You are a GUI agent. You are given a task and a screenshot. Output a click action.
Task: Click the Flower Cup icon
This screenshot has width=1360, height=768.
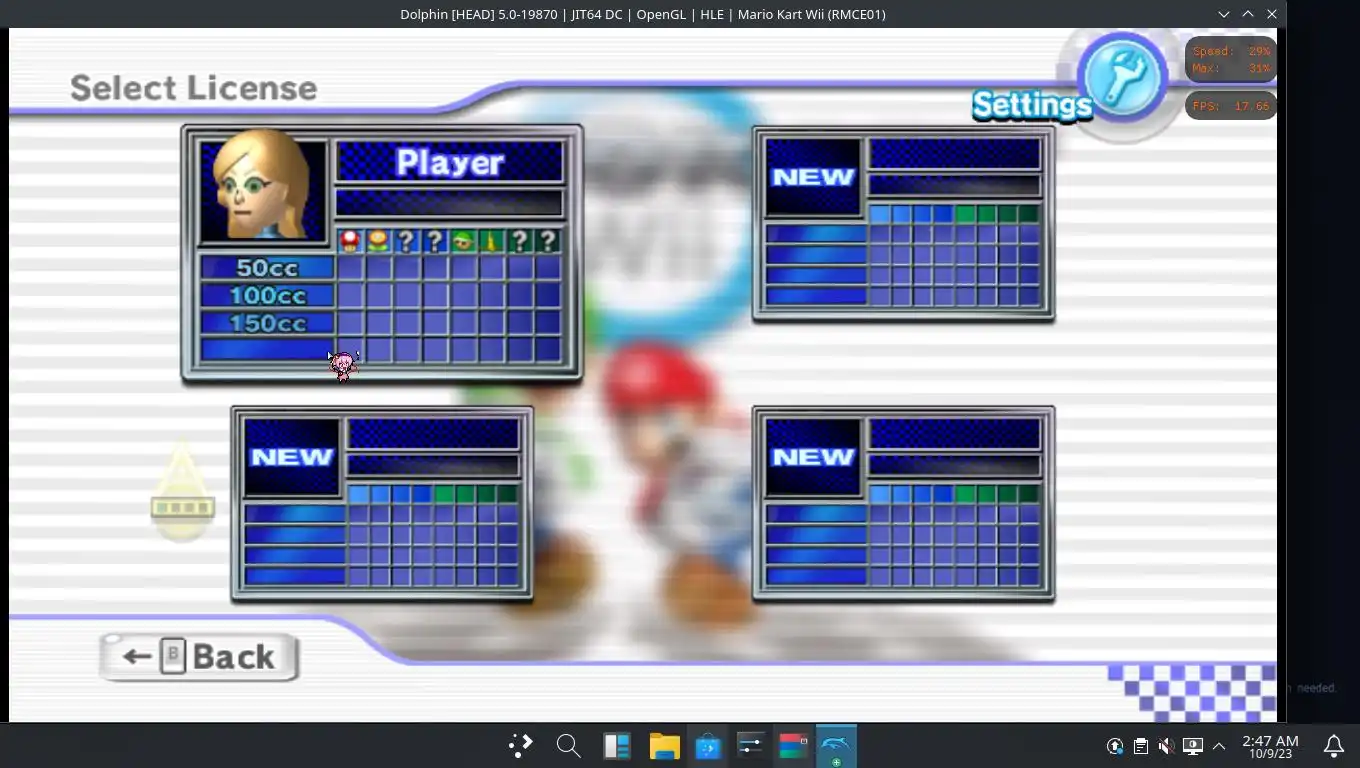click(x=378, y=241)
